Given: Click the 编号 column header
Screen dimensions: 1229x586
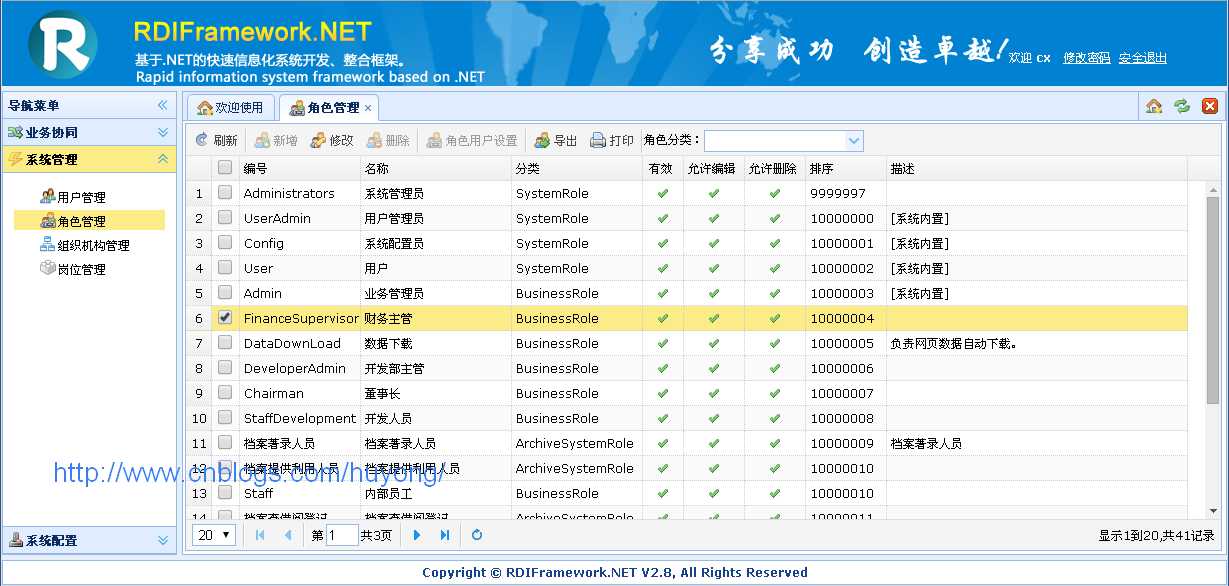Looking at the screenshot, I should (x=299, y=168).
